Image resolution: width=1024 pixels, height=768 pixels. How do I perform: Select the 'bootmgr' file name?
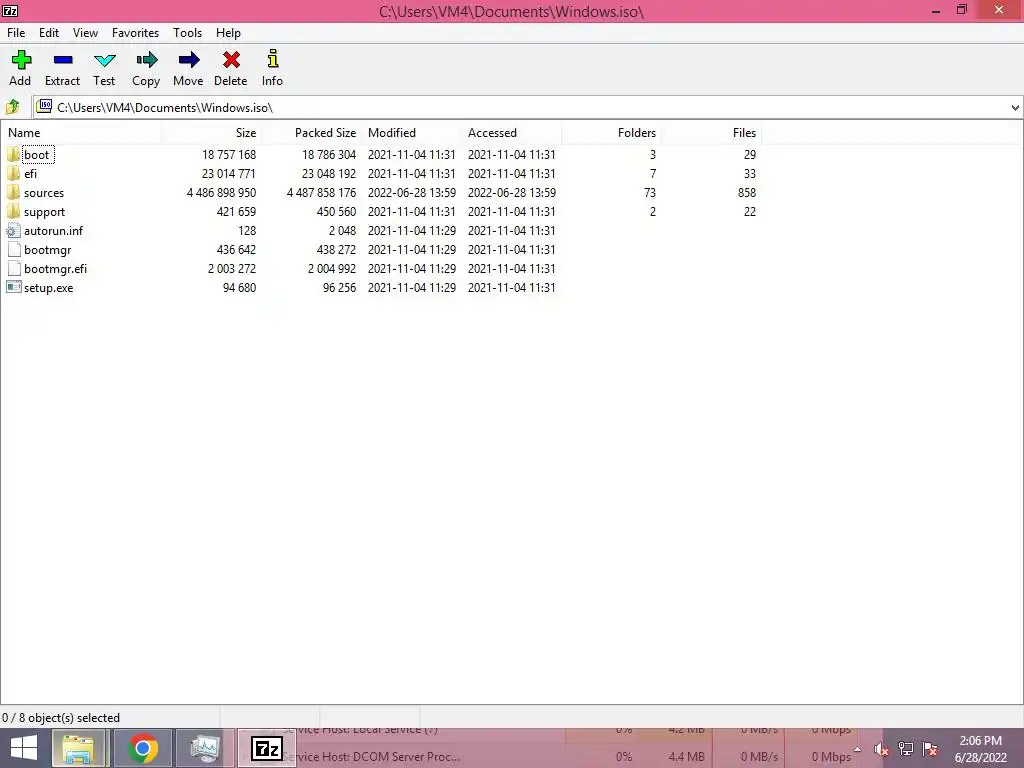[x=48, y=249]
